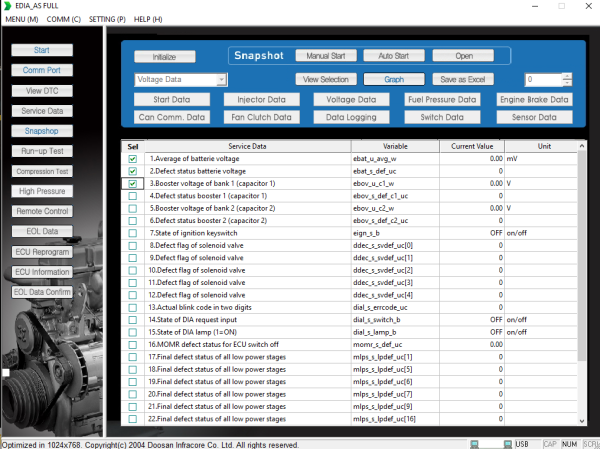Screen dimensions: 600x449
Task: Select Snapshop in sidebar
Action: [x=42, y=131]
